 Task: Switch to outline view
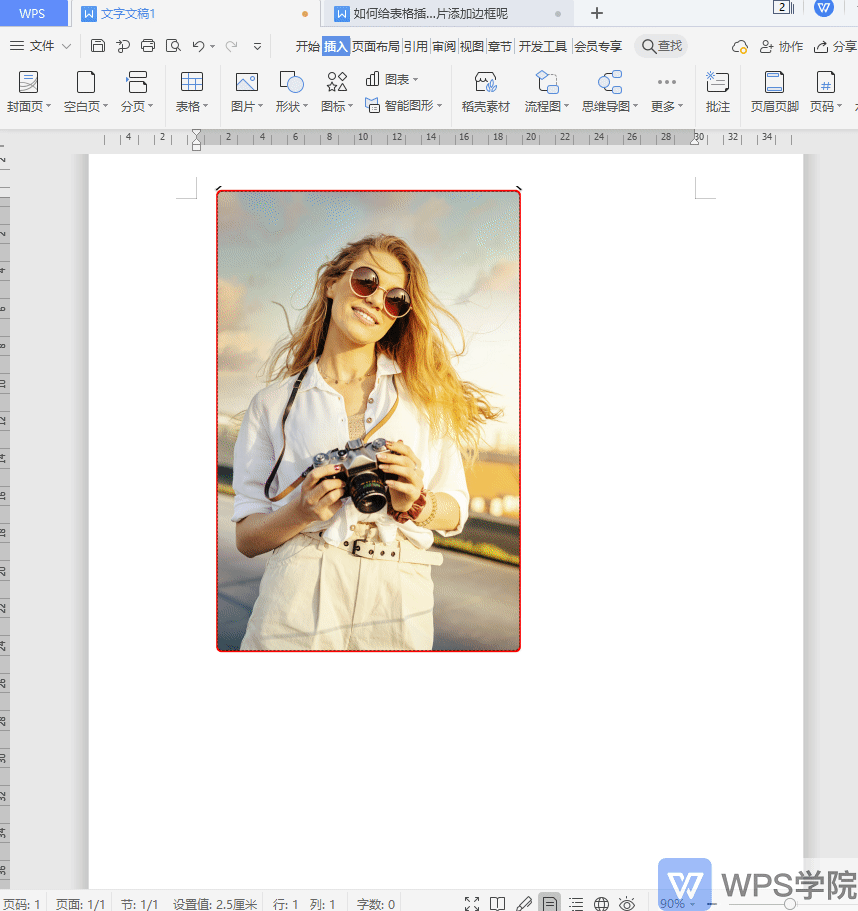[x=576, y=904]
